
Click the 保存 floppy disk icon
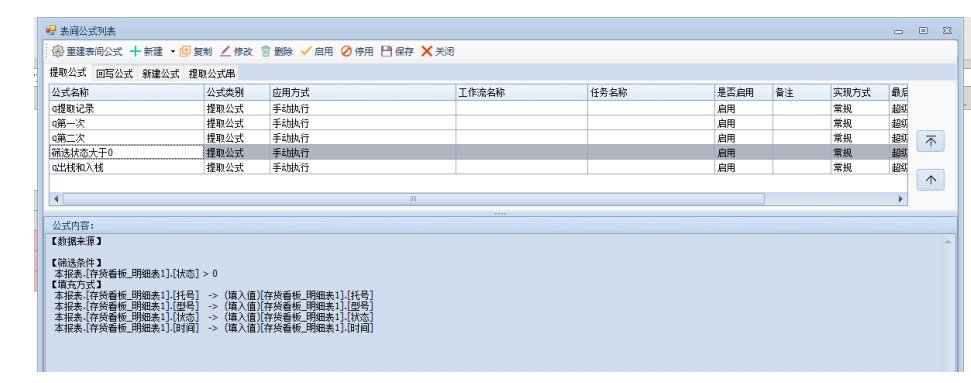(386, 51)
